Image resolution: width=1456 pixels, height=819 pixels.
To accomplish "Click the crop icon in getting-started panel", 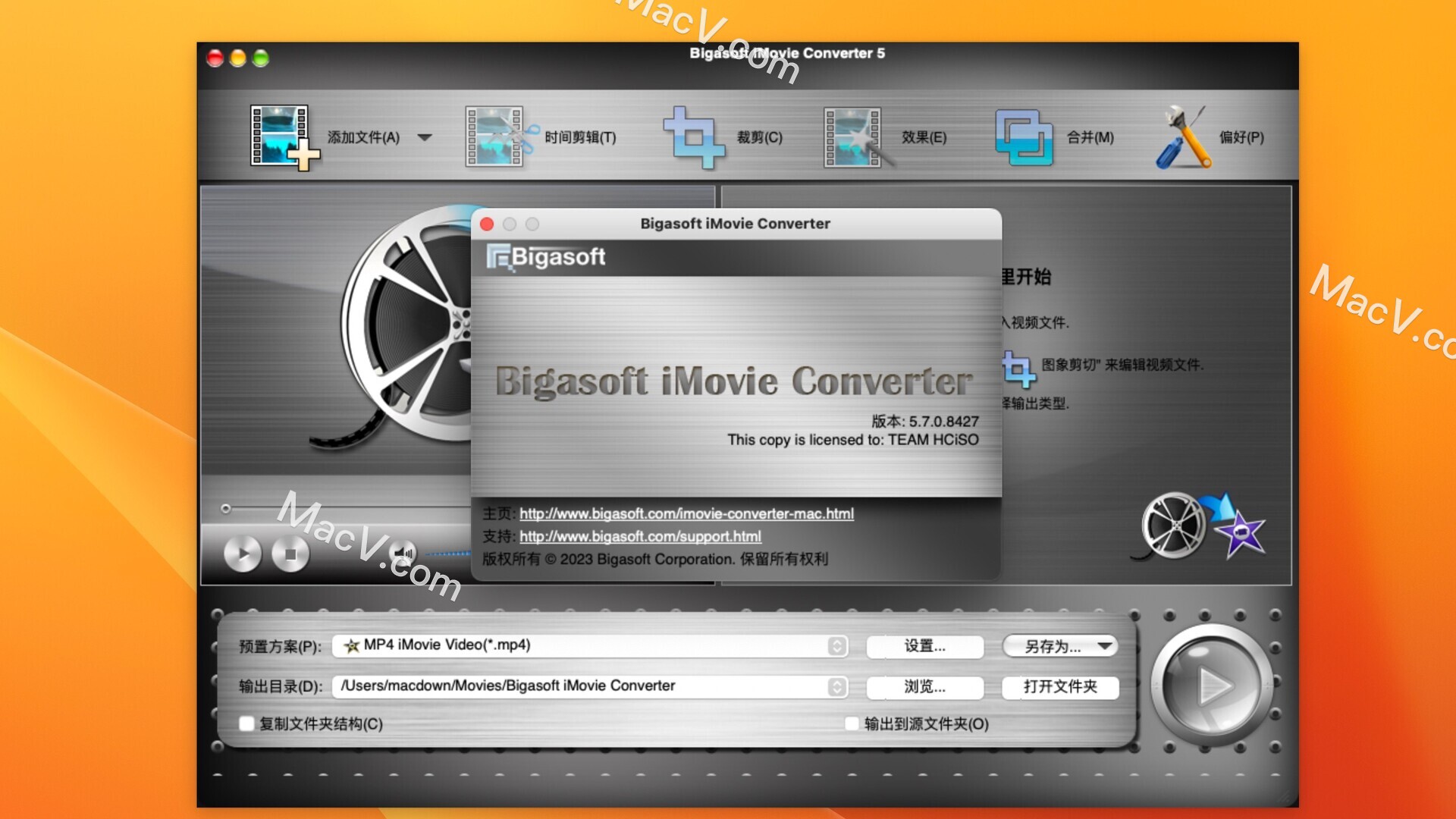I will (1018, 369).
